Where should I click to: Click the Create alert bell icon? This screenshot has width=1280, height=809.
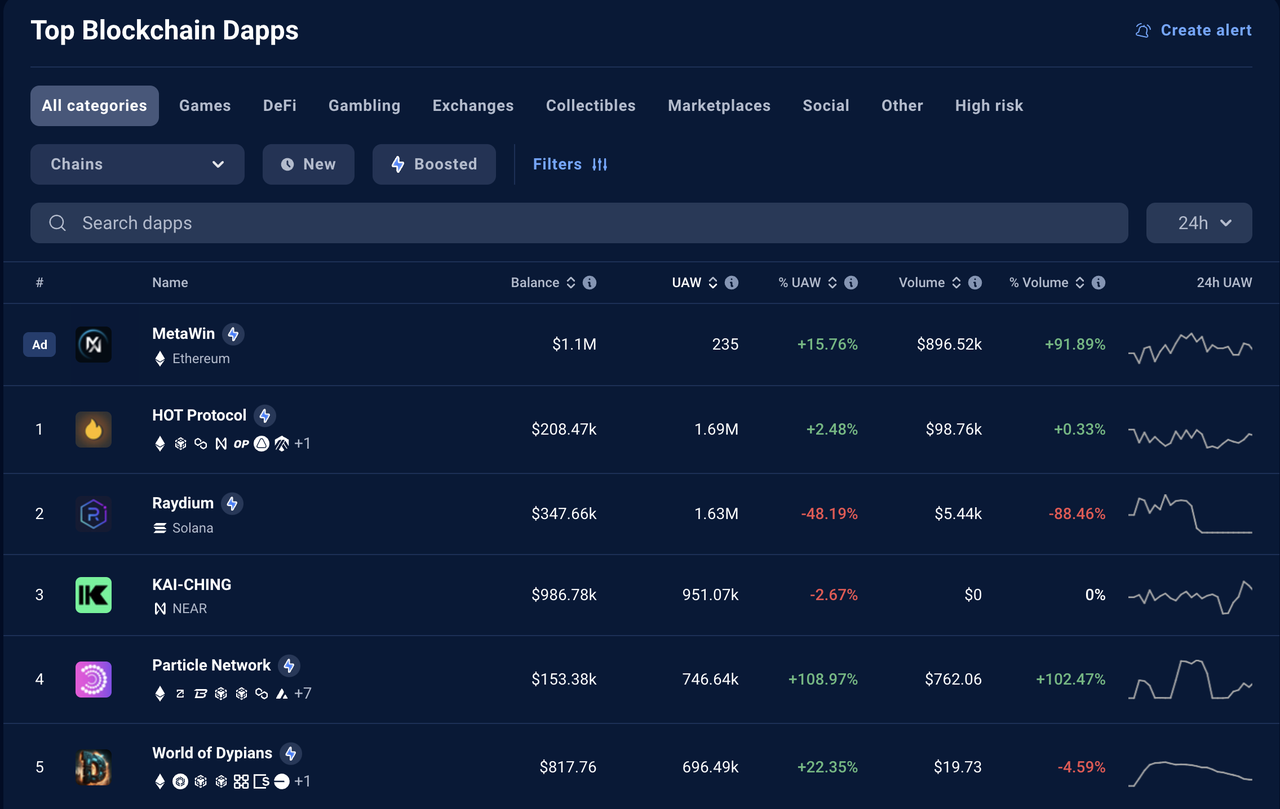coord(1143,31)
